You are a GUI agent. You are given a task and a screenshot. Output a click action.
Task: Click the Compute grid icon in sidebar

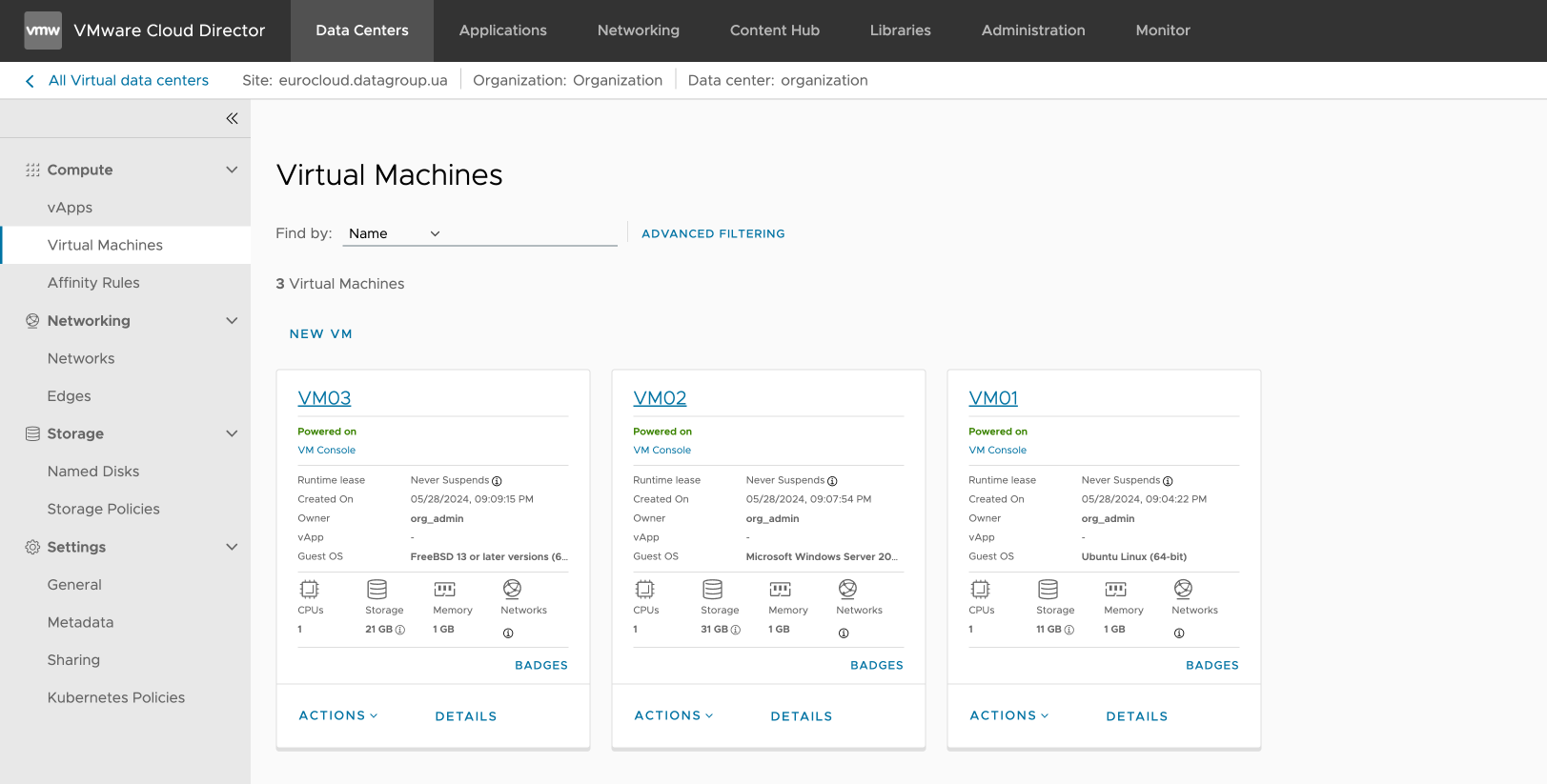pyautogui.click(x=32, y=170)
